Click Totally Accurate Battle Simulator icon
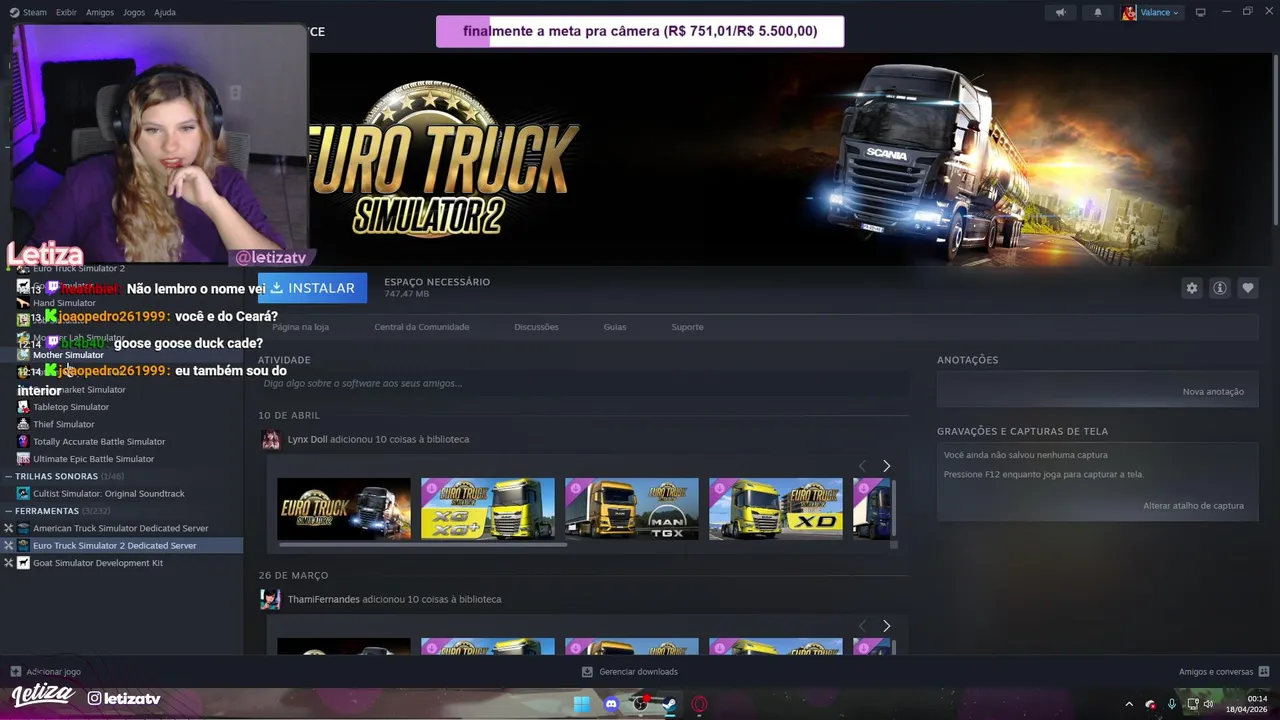Viewport: 1280px width, 720px height. pyautogui.click(x=23, y=441)
